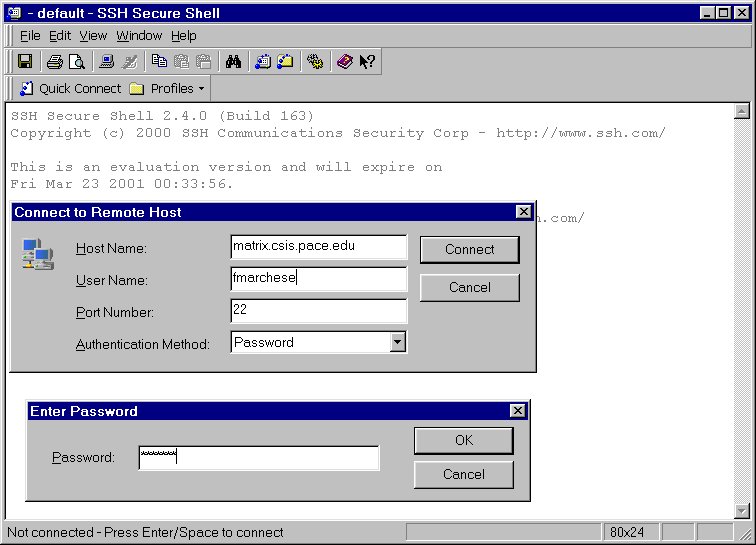The width and height of the screenshot is (756, 545).
Task: Click the Not connected status bar message
Action: (145, 532)
